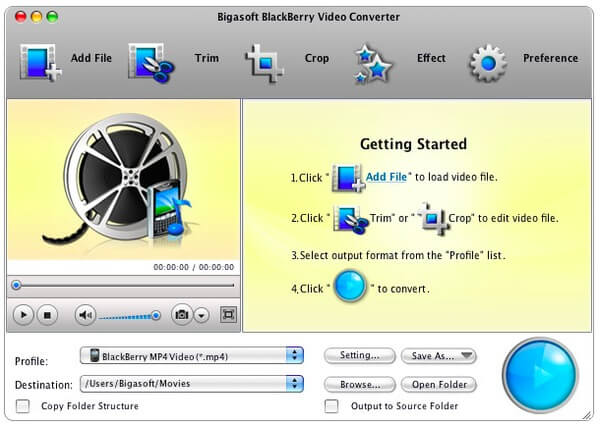Click the Open Folder button
Image resolution: width=600 pixels, height=425 pixels.
pos(439,384)
